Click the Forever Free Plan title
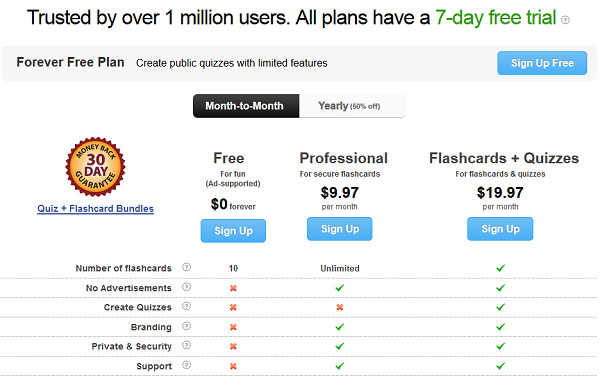This screenshot has width=600, height=386. (70, 62)
